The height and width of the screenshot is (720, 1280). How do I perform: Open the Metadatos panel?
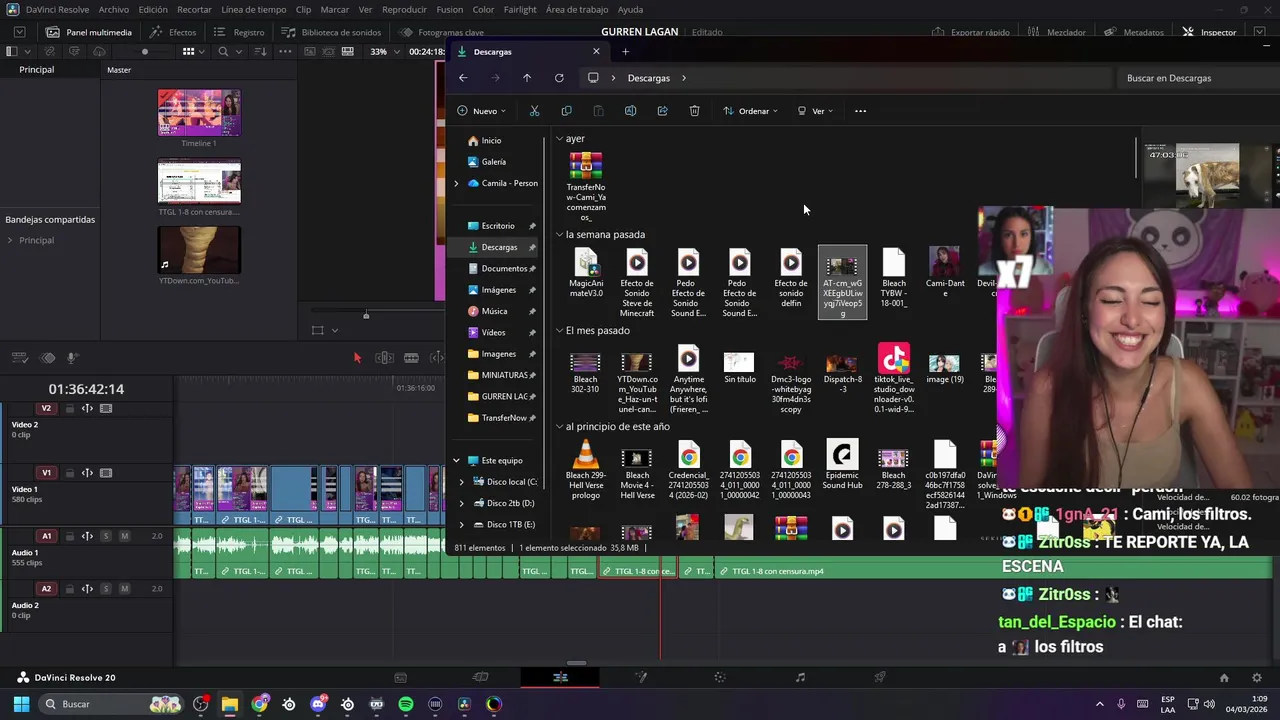pyautogui.click(x=1133, y=32)
